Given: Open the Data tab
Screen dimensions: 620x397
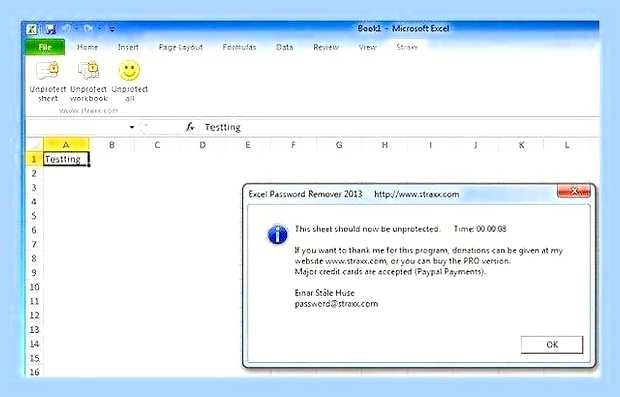Looking at the screenshot, I should tap(285, 47).
